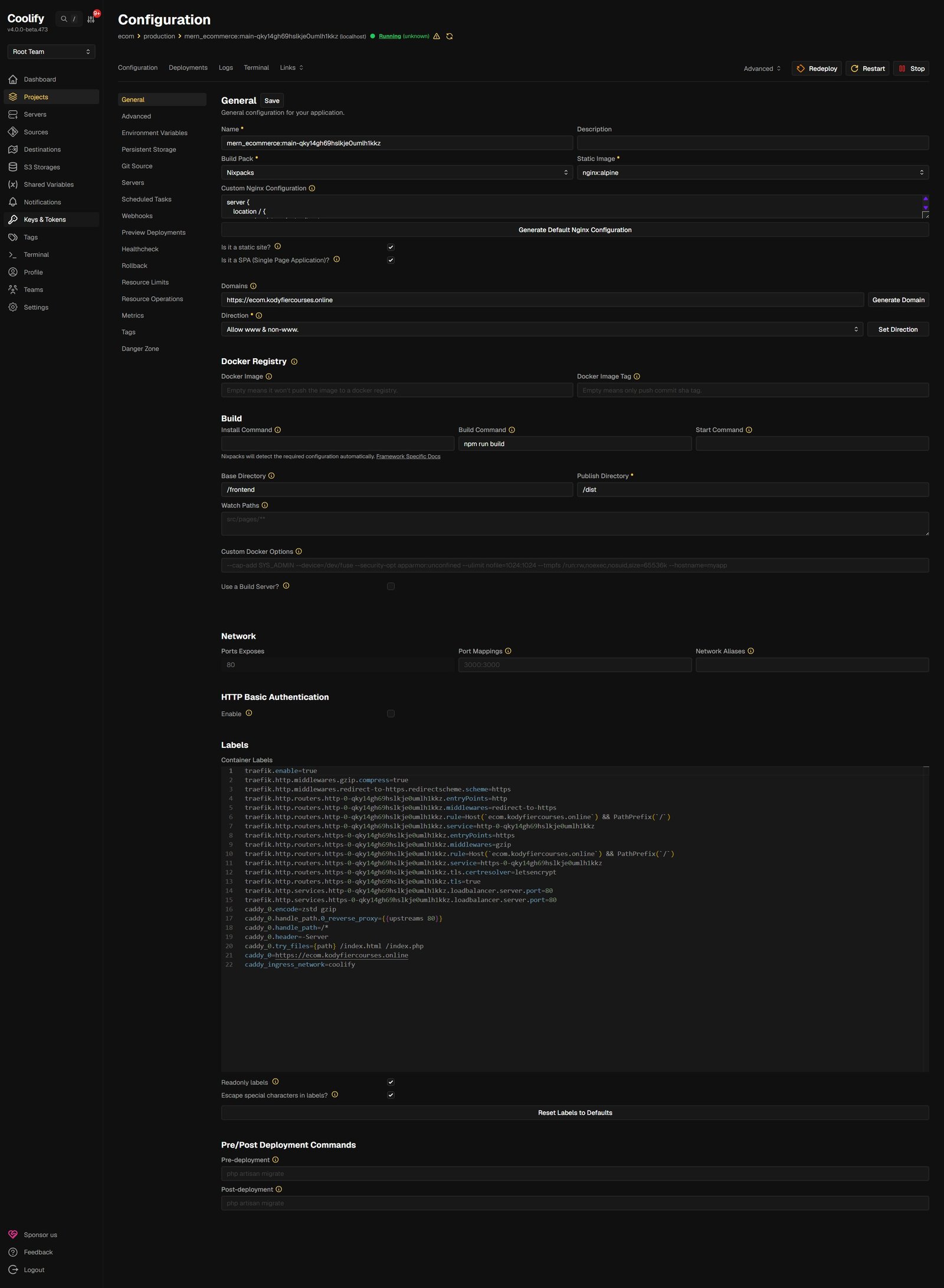The image size is (944, 1288).
Task: Click the Restart button
Action: click(x=867, y=68)
